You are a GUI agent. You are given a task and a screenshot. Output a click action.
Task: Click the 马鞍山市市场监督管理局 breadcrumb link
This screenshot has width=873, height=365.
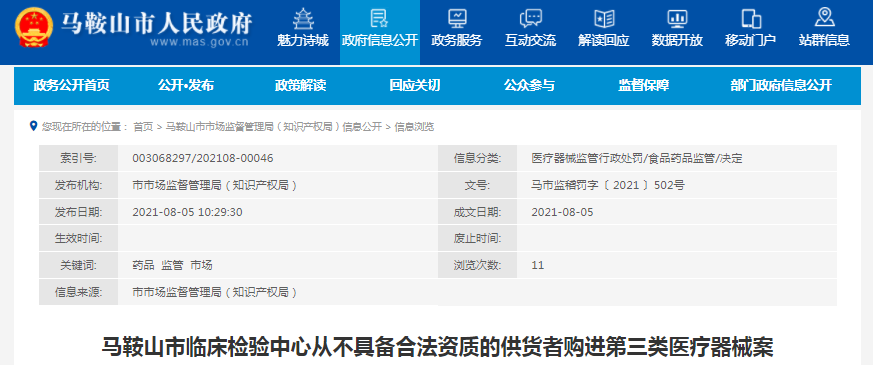pyautogui.click(x=273, y=127)
